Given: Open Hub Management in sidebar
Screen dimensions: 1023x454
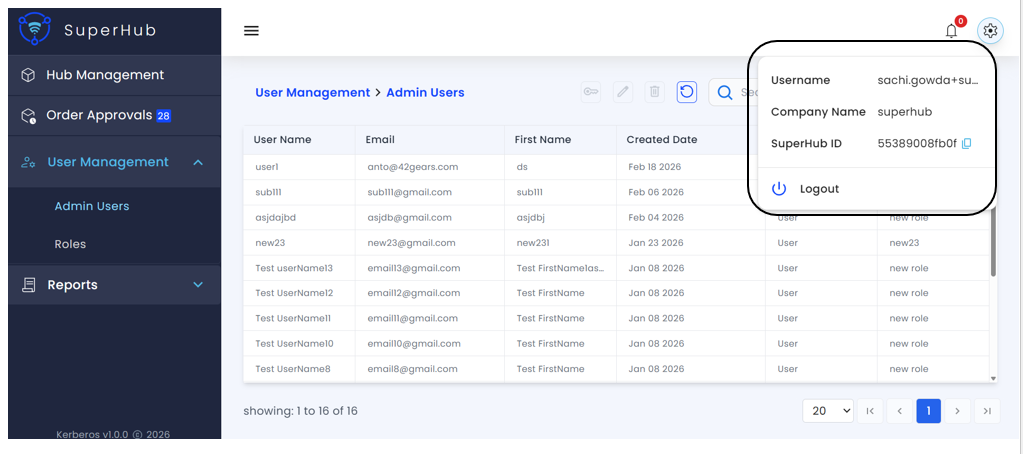Looking at the screenshot, I should 105,75.
